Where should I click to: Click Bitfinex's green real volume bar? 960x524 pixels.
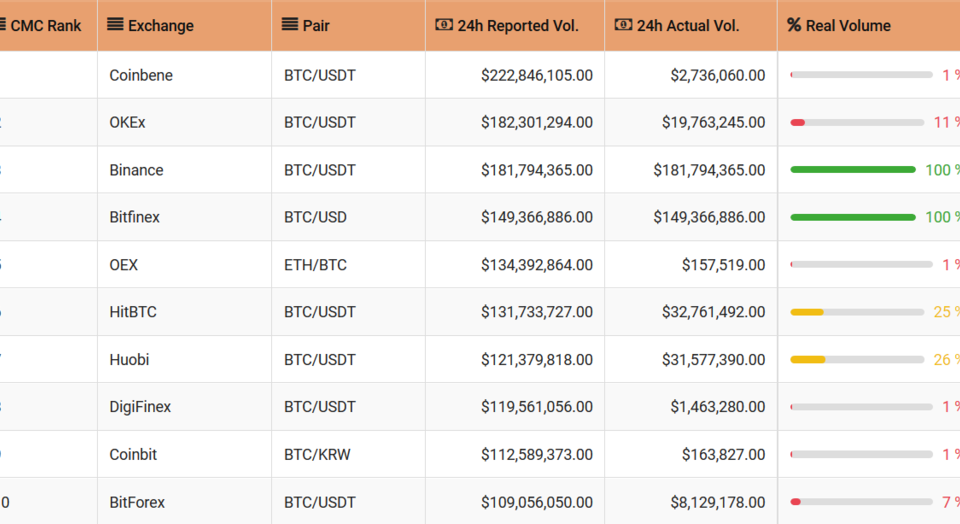(x=853, y=217)
